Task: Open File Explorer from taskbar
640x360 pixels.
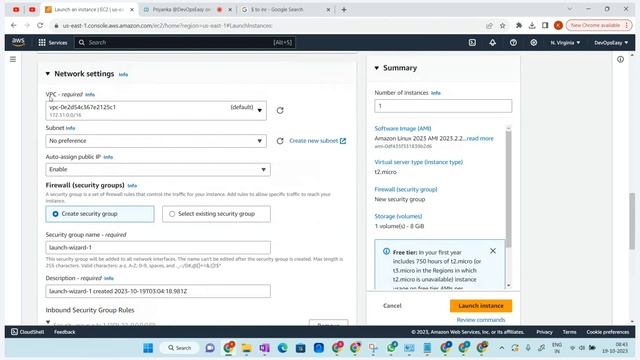Action: pos(247,348)
